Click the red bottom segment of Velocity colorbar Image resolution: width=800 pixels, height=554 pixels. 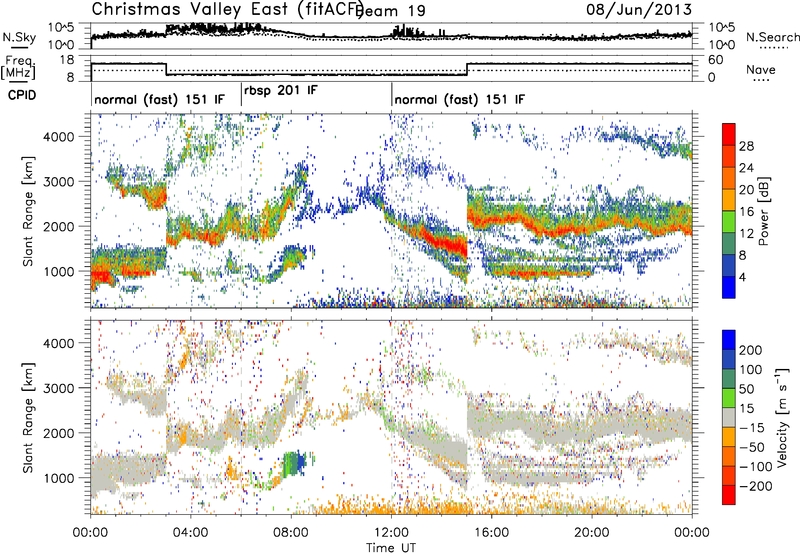click(x=729, y=495)
